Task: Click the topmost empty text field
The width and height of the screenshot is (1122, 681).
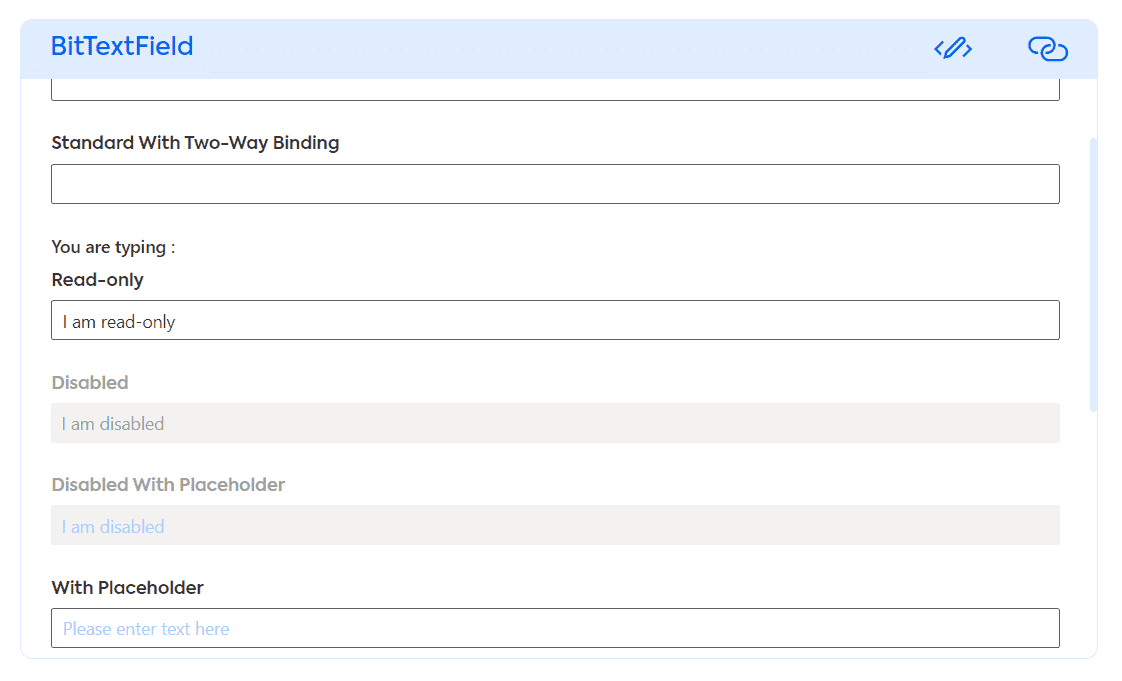Action: pyautogui.click(x=555, y=90)
